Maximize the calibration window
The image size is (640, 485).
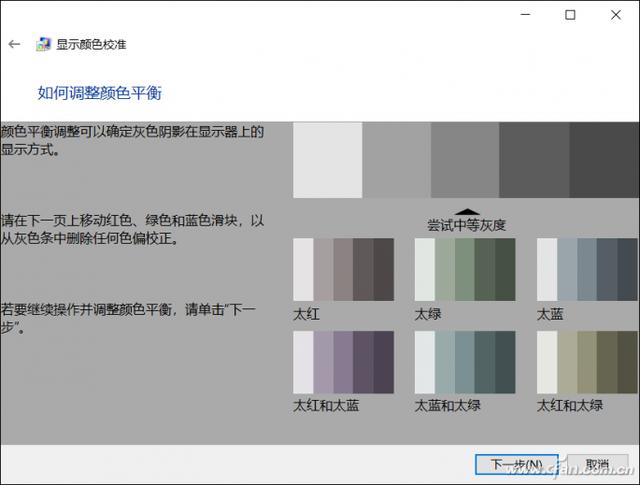pyautogui.click(x=570, y=15)
